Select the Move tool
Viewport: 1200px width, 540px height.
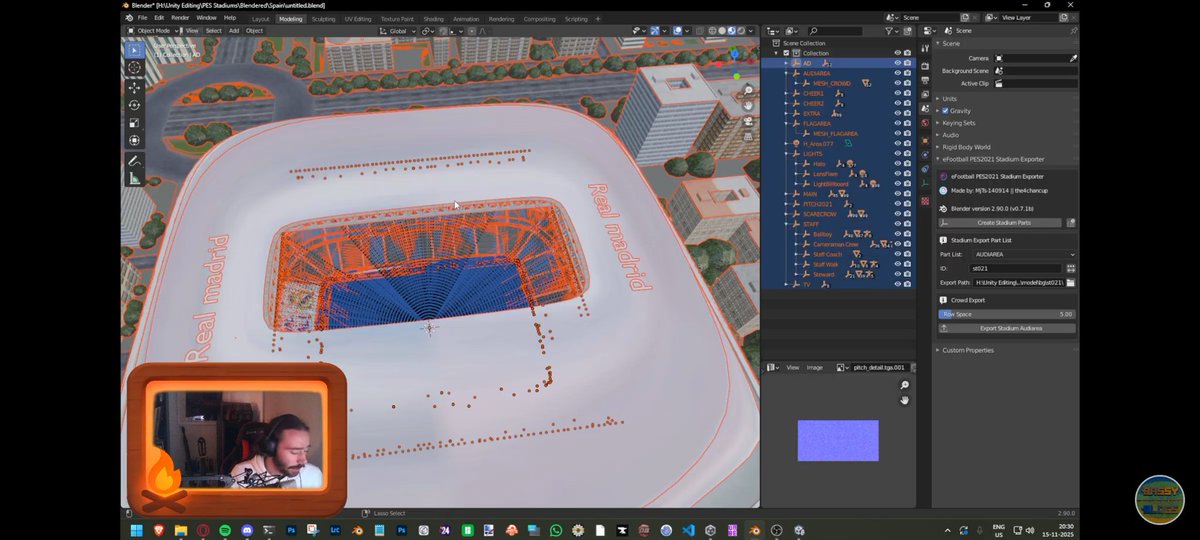point(134,87)
